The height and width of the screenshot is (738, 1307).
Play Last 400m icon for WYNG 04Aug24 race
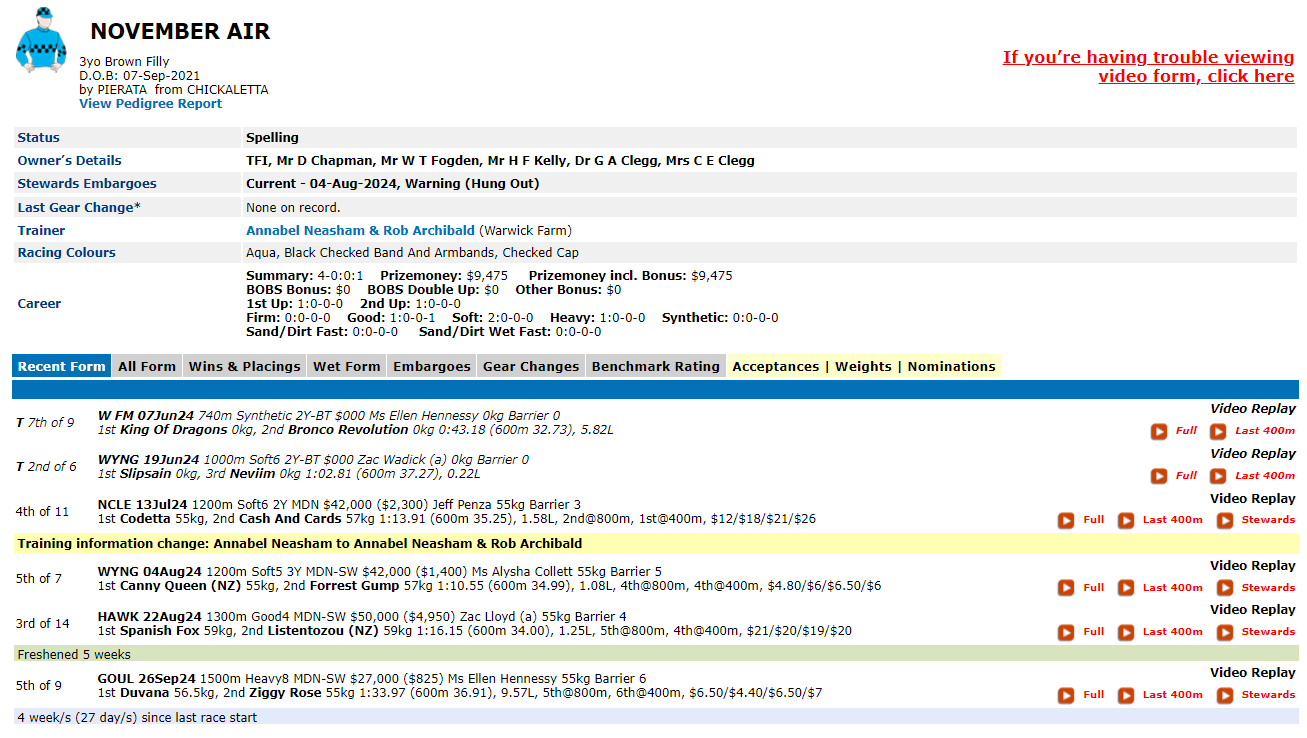click(x=1126, y=588)
